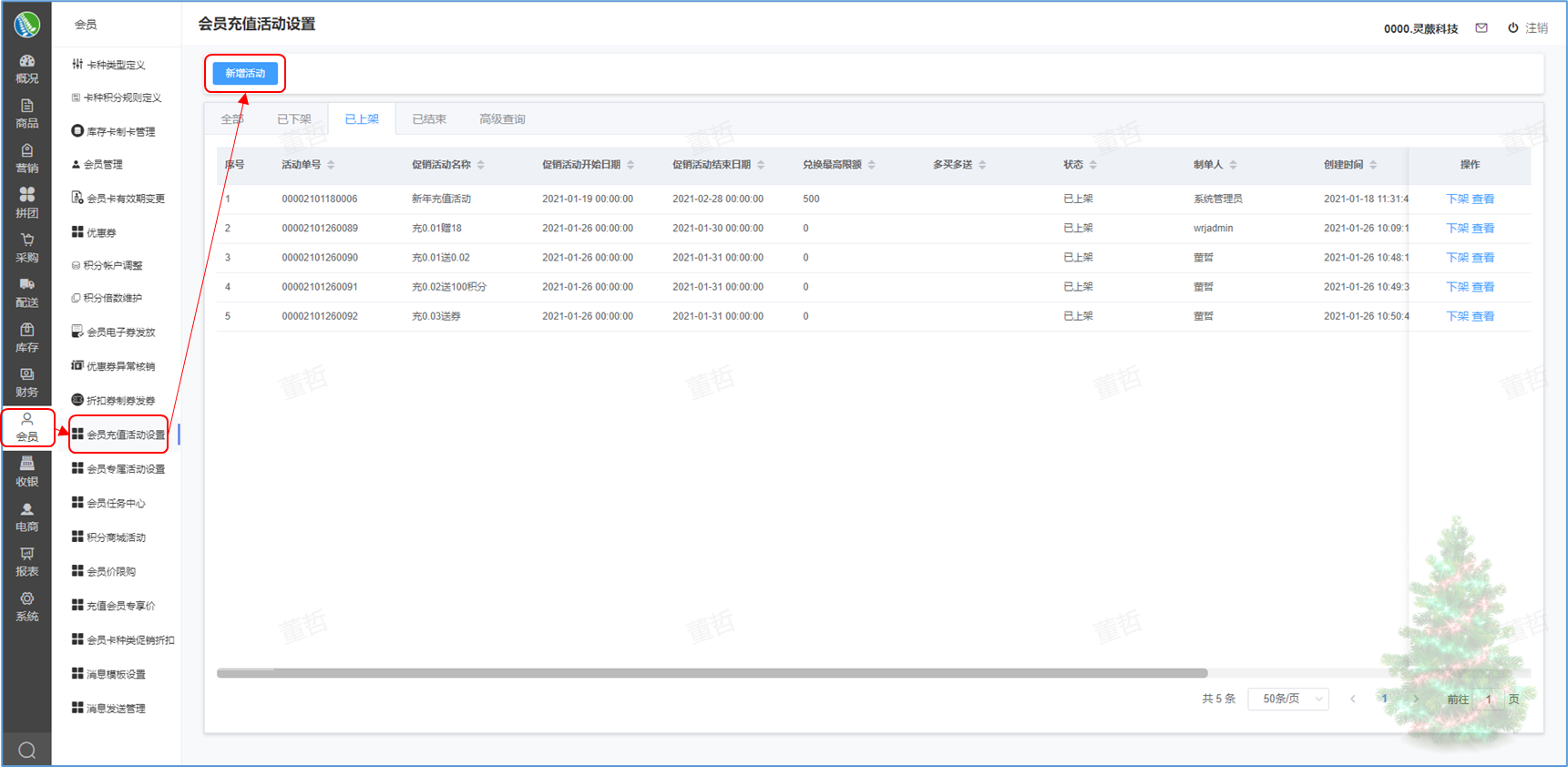Open the 系统 settings gear icon
1568x767 pixels.
click(26, 606)
